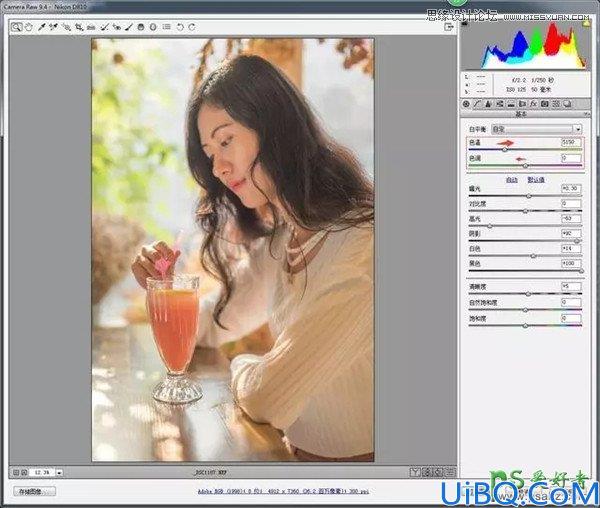Click the 自动 auto adjustment link
The height and width of the screenshot is (508, 600).
click(512, 179)
